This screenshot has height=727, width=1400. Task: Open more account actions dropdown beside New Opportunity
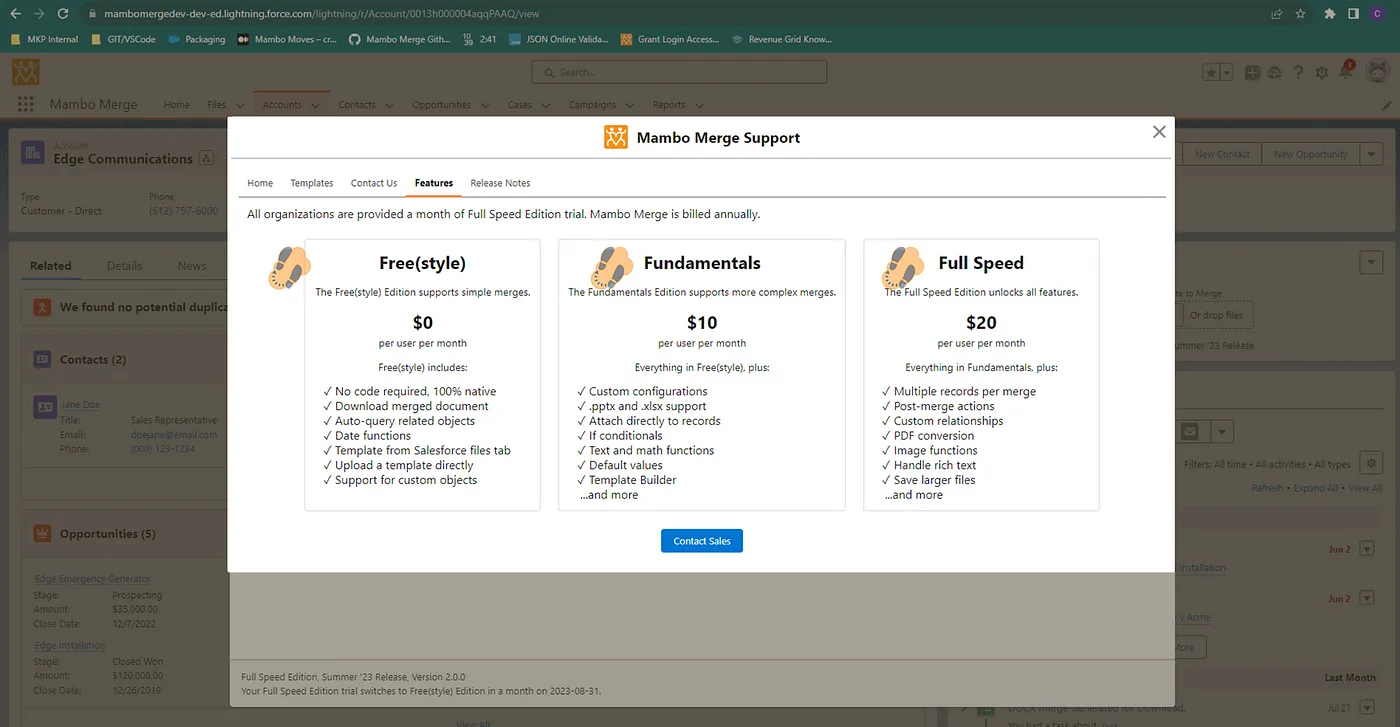[x=1372, y=154]
